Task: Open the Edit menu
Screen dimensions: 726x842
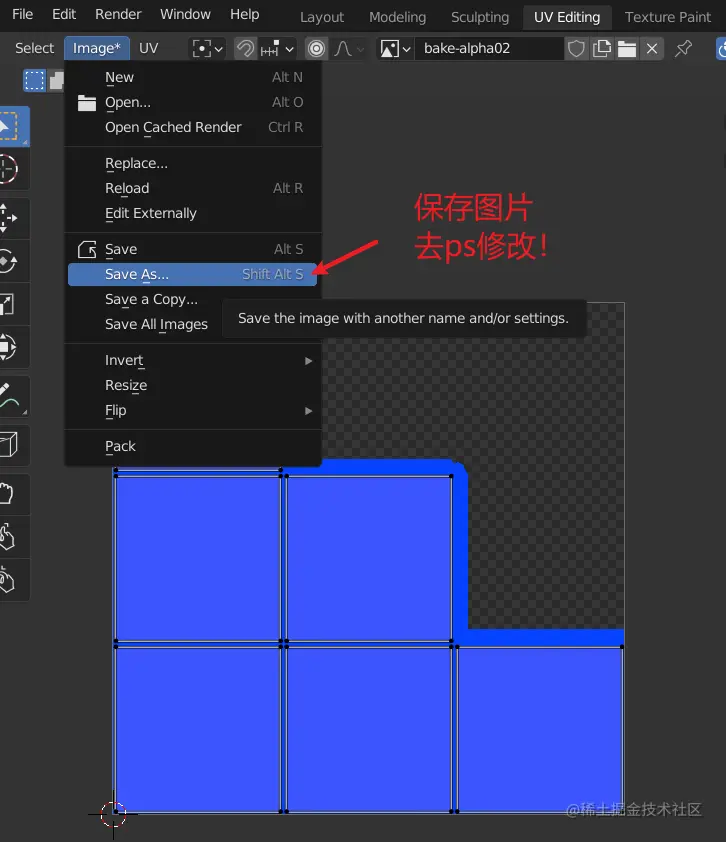Action: [x=64, y=14]
